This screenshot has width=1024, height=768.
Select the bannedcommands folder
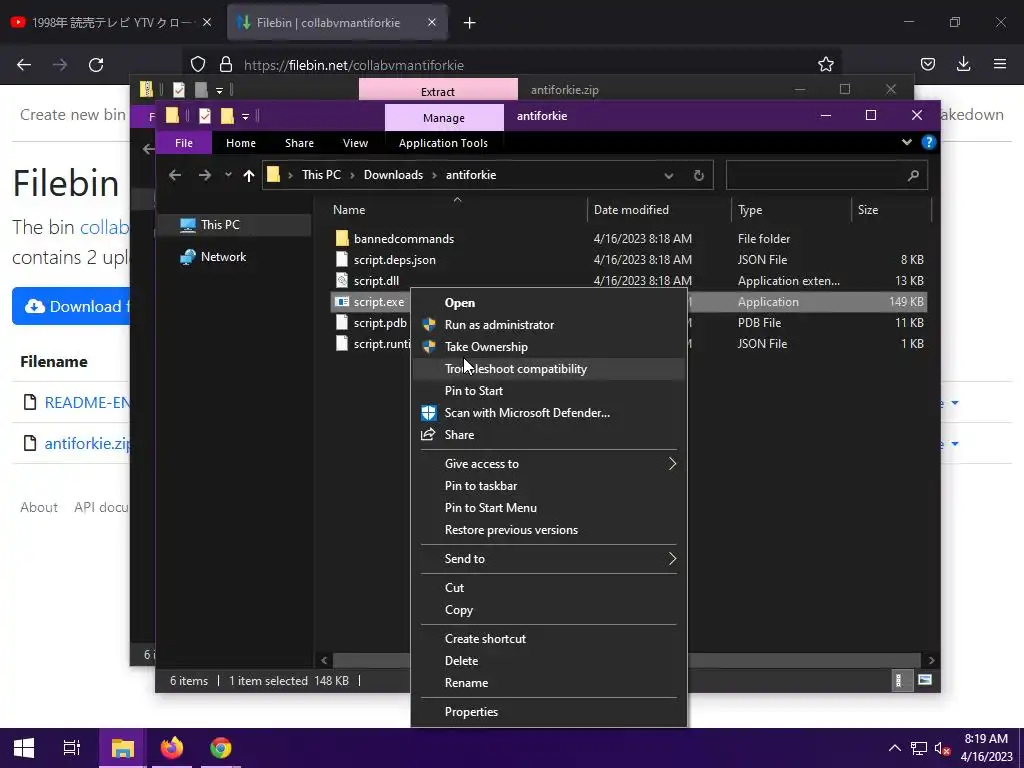tap(404, 239)
